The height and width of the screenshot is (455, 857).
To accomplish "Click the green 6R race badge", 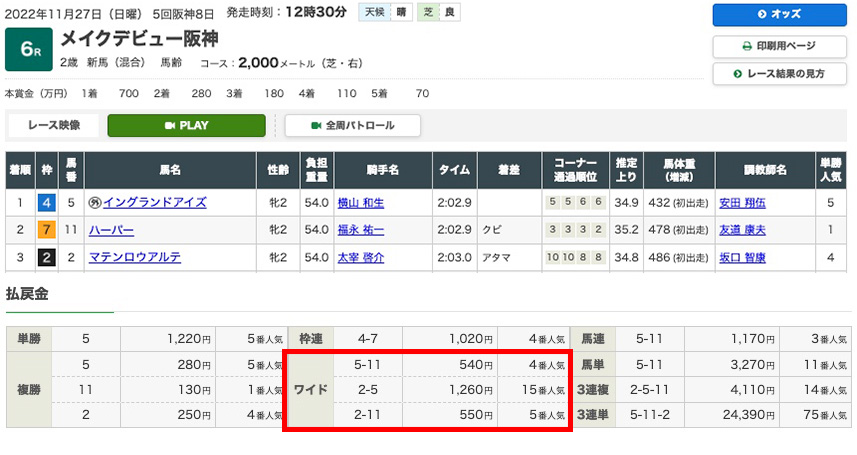I will click(29, 50).
